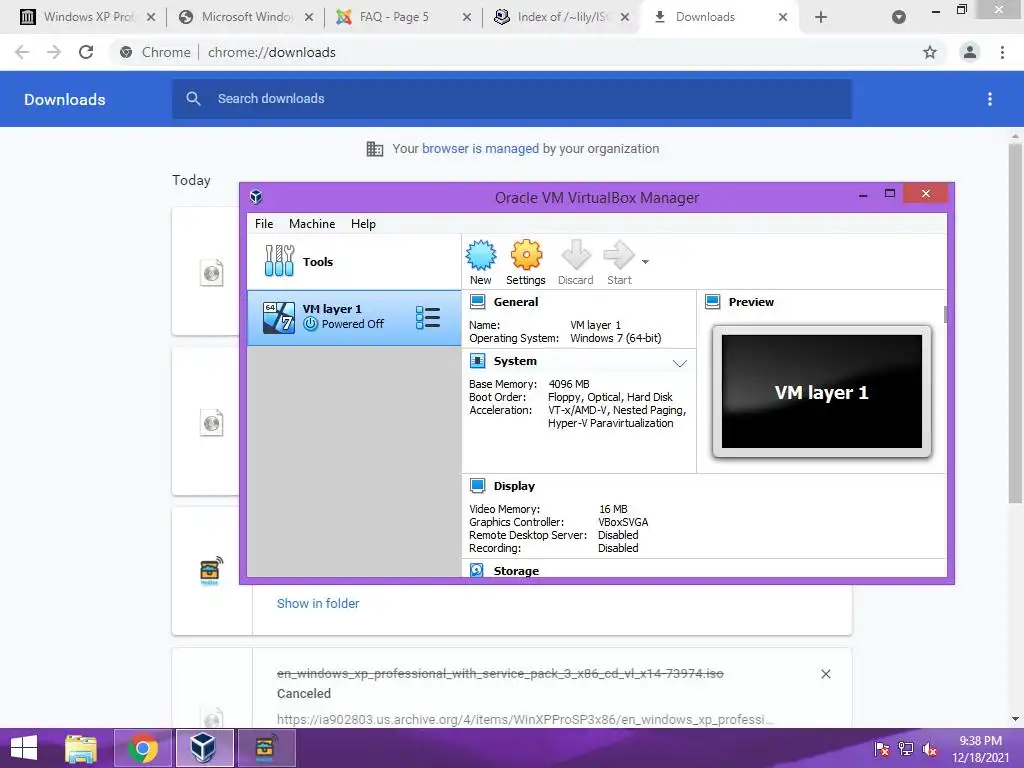The image size is (1024, 768).
Task: Click the muted volume tray icon
Action: click(930, 749)
